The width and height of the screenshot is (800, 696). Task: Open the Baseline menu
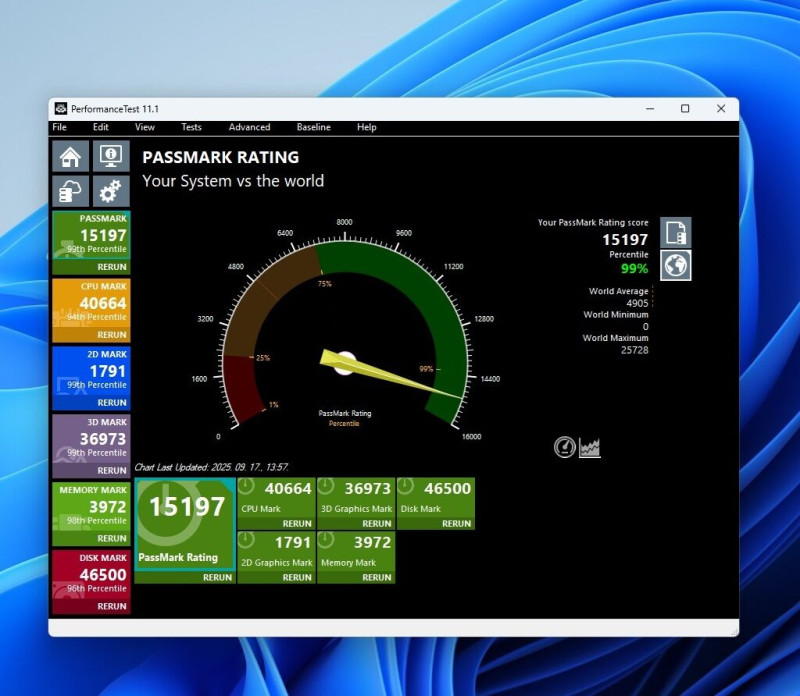[x=314, y=127]
